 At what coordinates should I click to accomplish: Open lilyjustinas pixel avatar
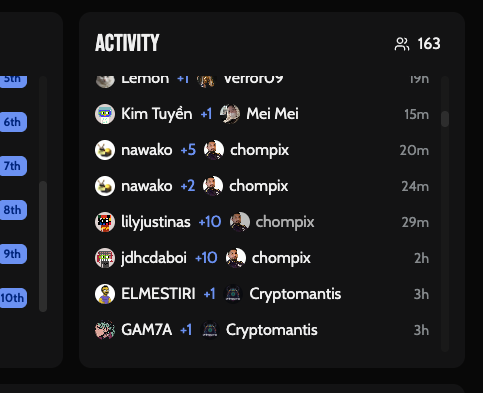pyautogui.click(x=105, y=222)
